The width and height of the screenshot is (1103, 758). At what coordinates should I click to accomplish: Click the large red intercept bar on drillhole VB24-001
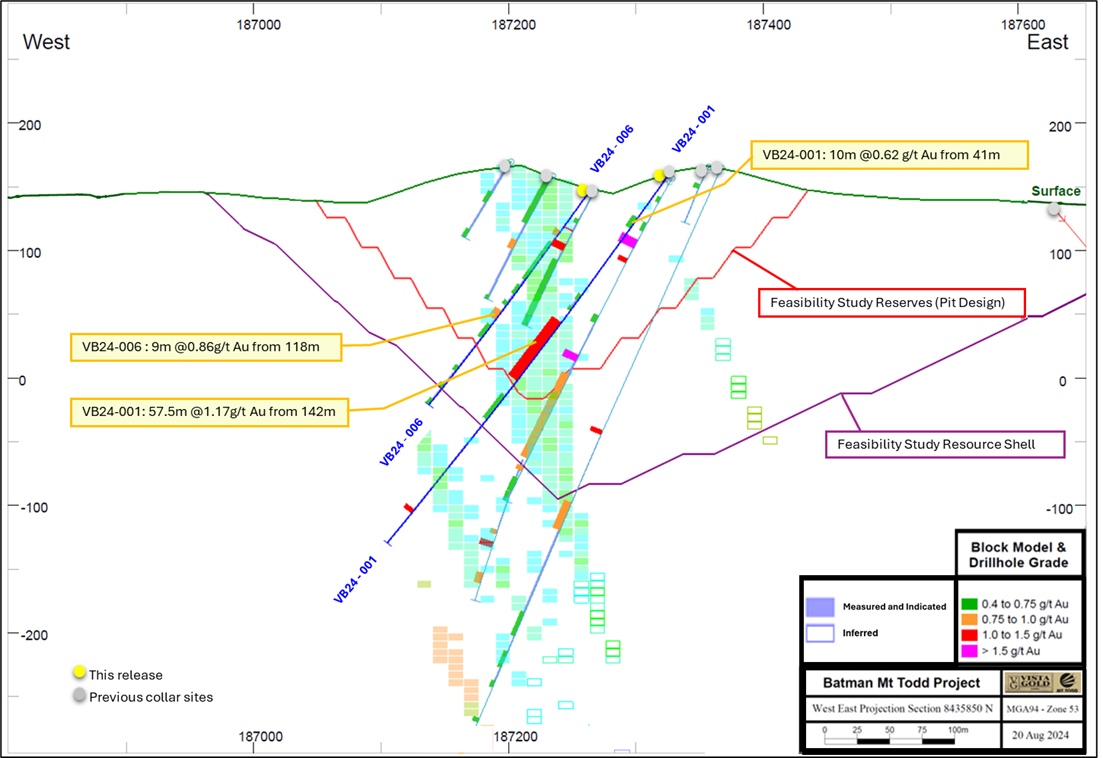pyautogui.click(x=534, y=347)
